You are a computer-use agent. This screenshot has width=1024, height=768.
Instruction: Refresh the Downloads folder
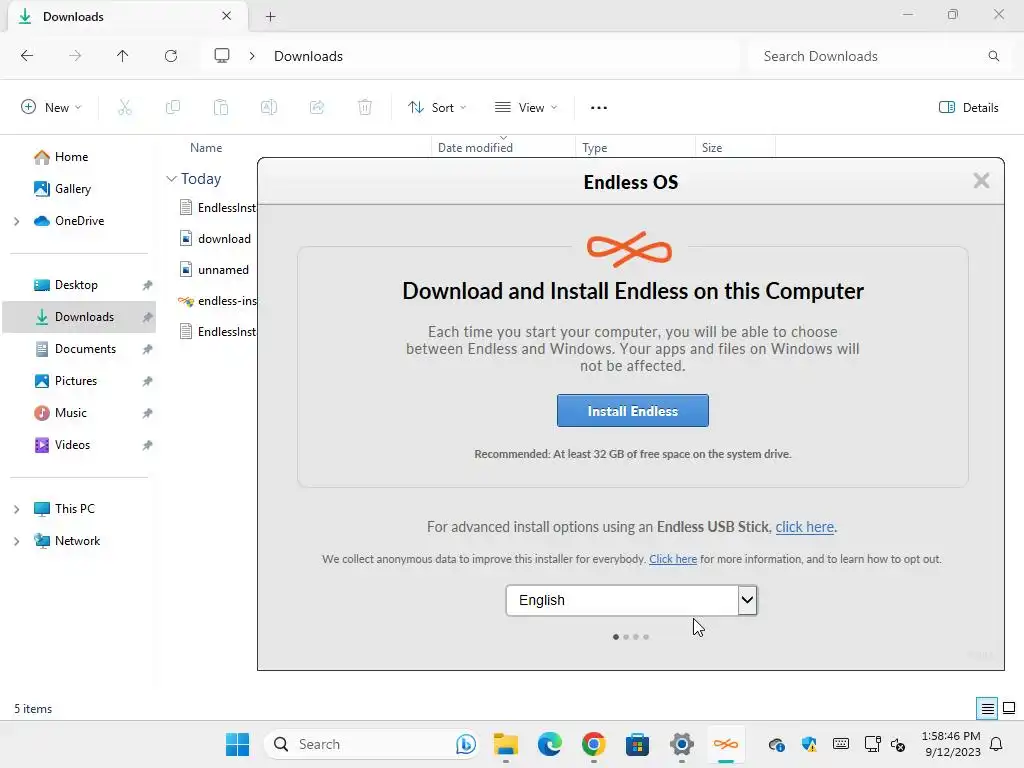(x=171, y=56)
